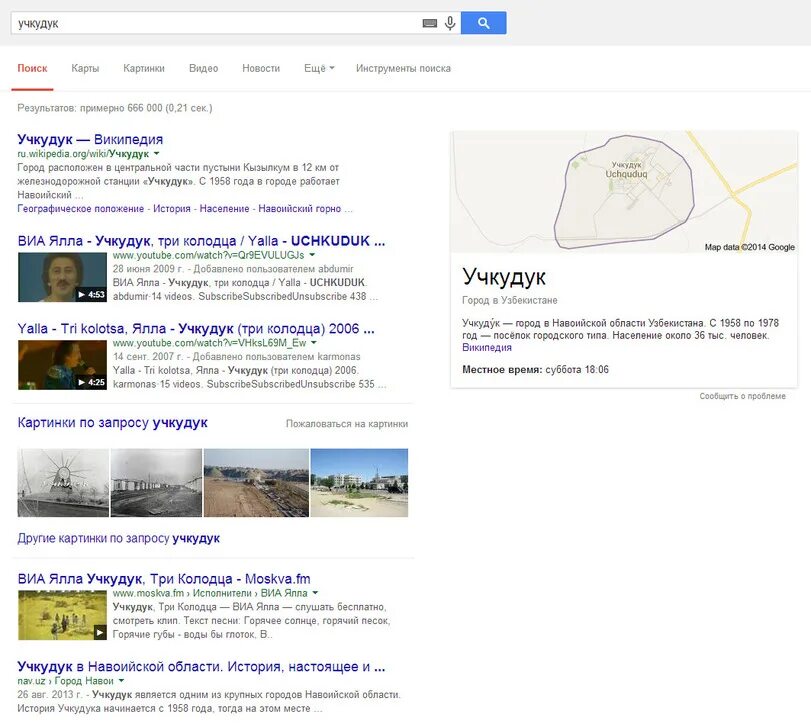The image size is (811, 727).
Task: Open the История sublink under Wikipedia result
Action: (172, 208)
